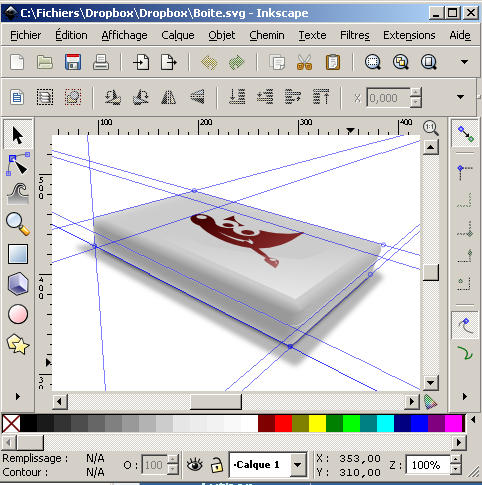Viewport: 482px width, 485px height.
Task: Select the Circle ellipse tool
Action: (18, 314)
